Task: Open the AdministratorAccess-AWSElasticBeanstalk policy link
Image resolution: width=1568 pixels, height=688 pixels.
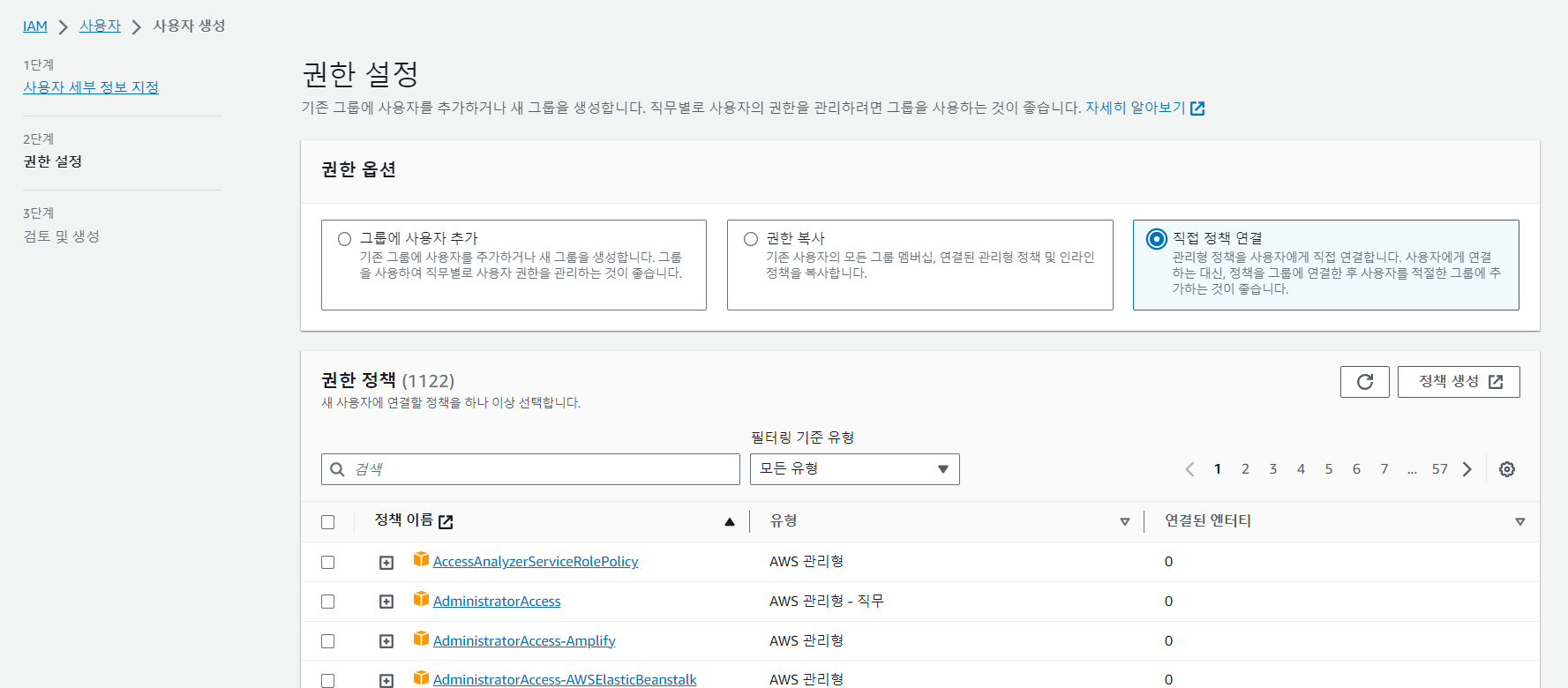Action: (x=565, y=679)
